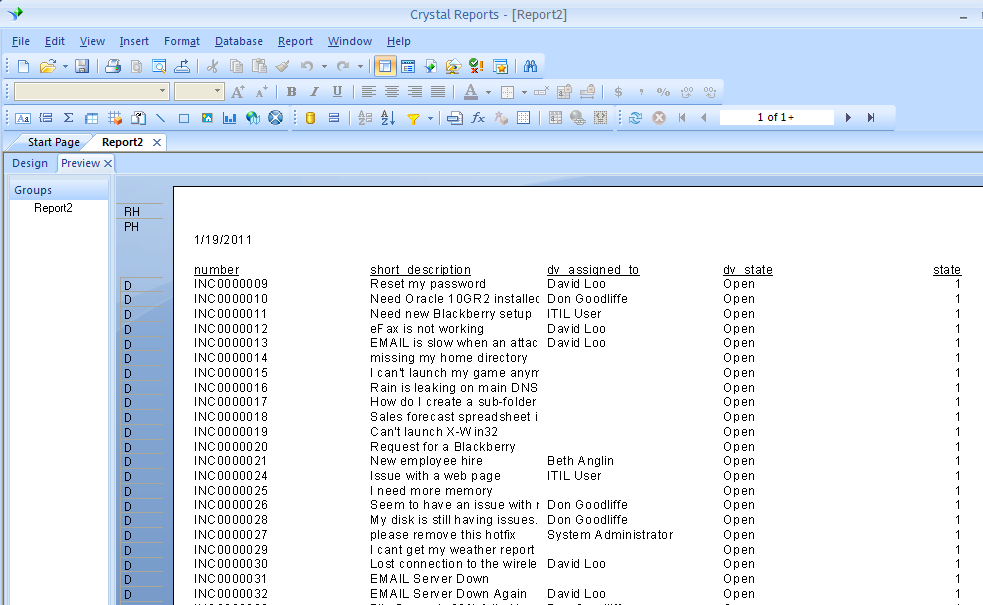Click the Print report icon
Screen dimensions: 983x605
pos(113,66)
